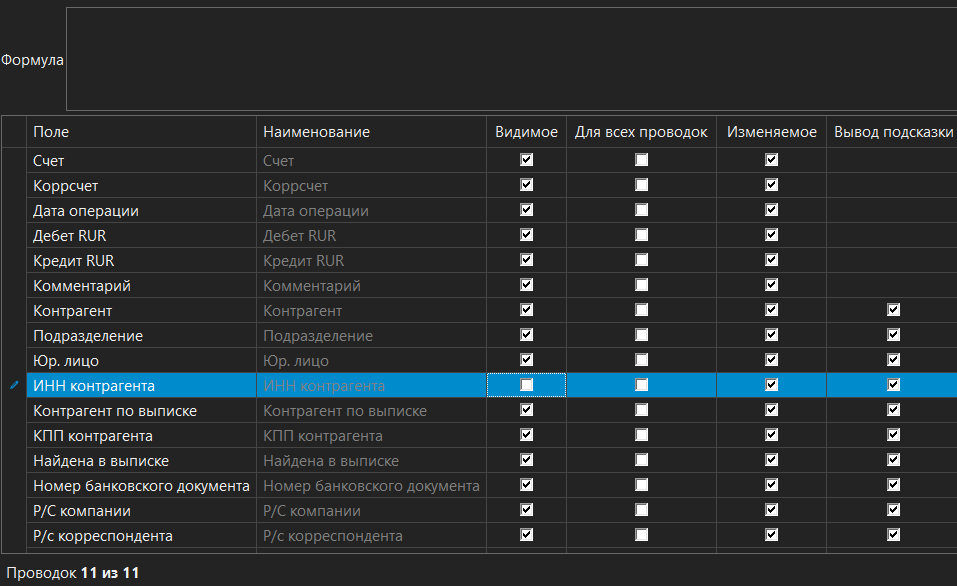Viewport: 957px width, 586px height.
Task: Uncheck Видимое for the Счет row
Action: coord(527,160)
